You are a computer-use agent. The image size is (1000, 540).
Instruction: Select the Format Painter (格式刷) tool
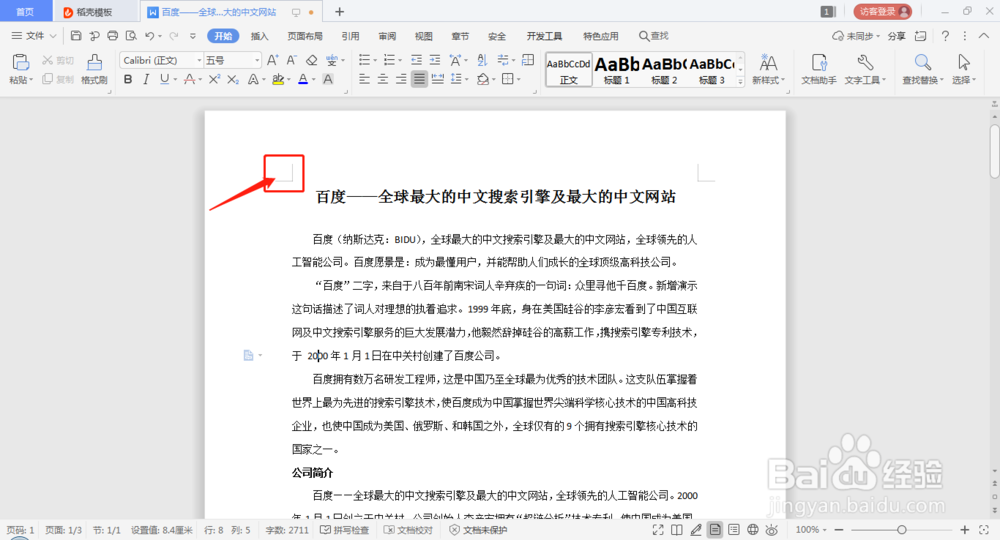coord(94,69)
